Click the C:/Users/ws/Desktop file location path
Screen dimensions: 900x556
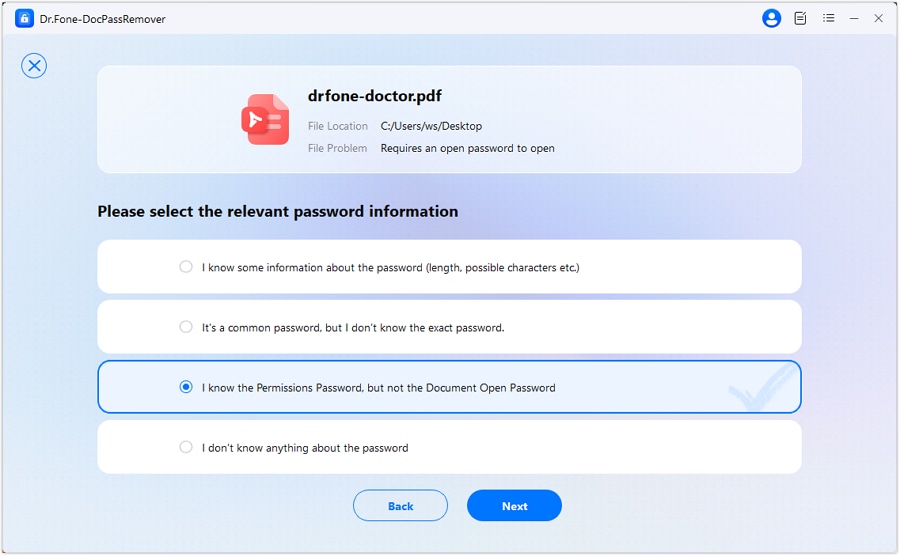431,127
